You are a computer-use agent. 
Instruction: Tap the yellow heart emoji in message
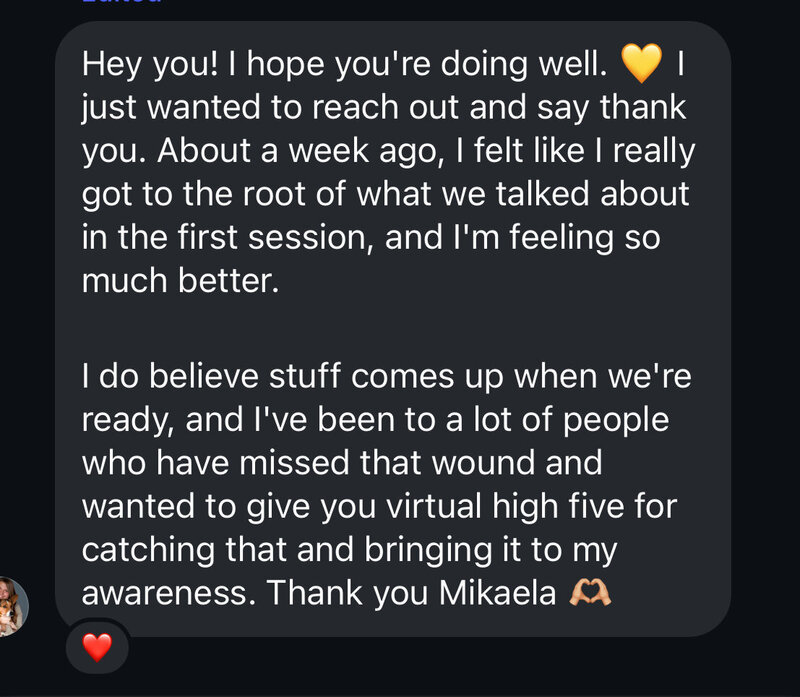(641, 65)
